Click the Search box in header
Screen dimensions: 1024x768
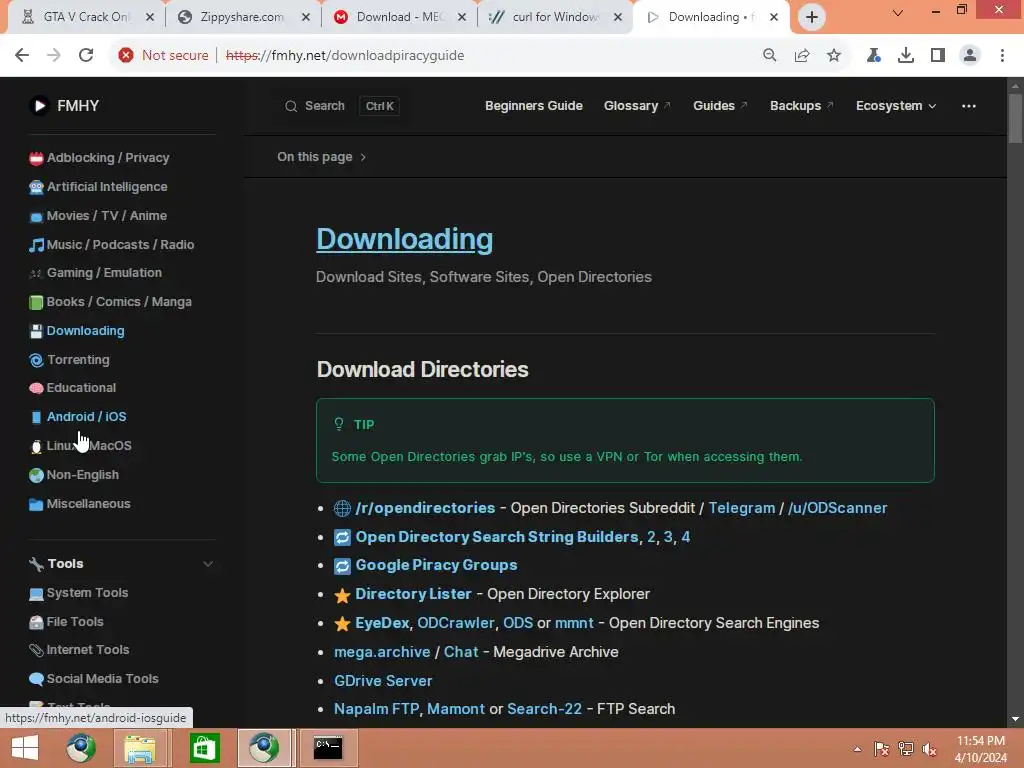(x=342, y=106)
